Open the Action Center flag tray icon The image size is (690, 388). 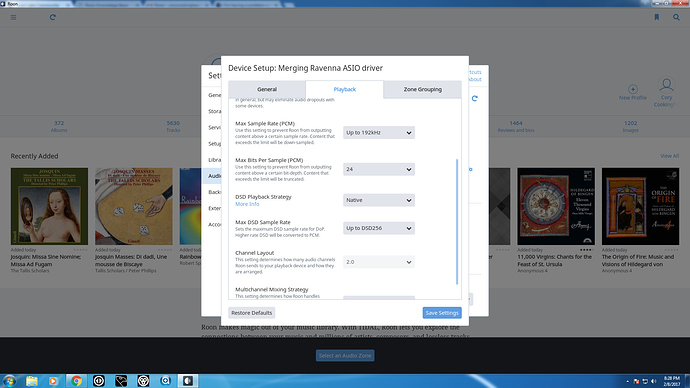point(636,381)
